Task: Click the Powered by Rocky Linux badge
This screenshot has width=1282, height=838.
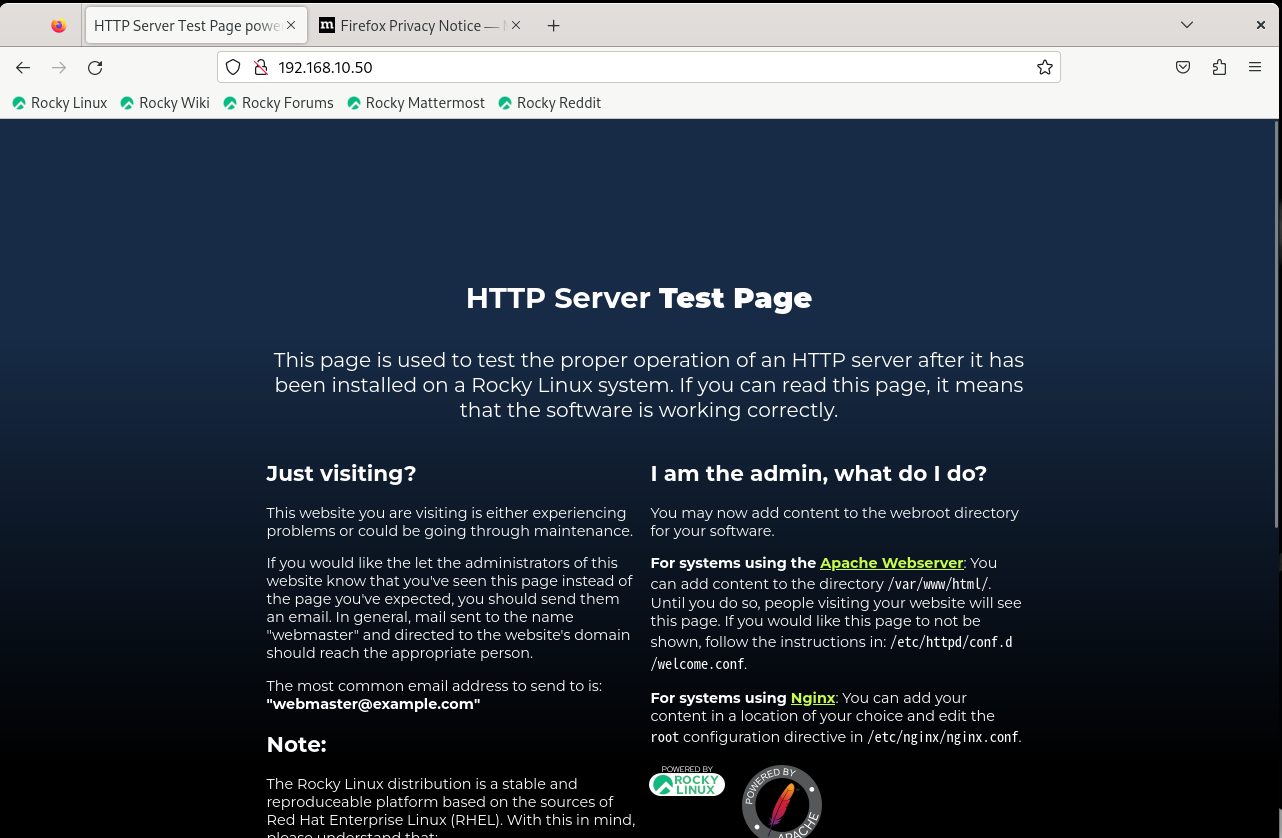Action: tap(687, 781)
